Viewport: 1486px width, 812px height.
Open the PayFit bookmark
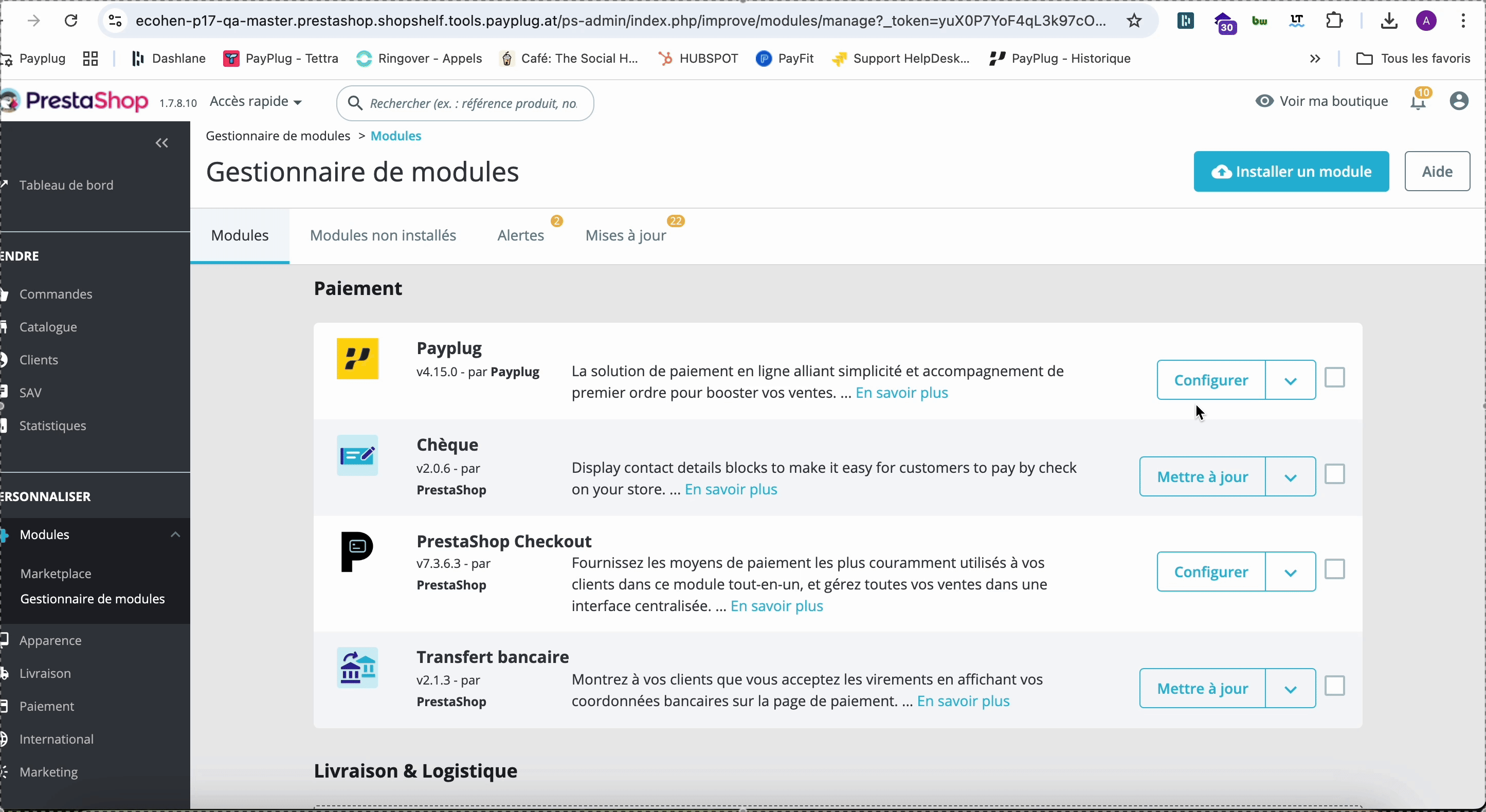click(x=785, y=59)
